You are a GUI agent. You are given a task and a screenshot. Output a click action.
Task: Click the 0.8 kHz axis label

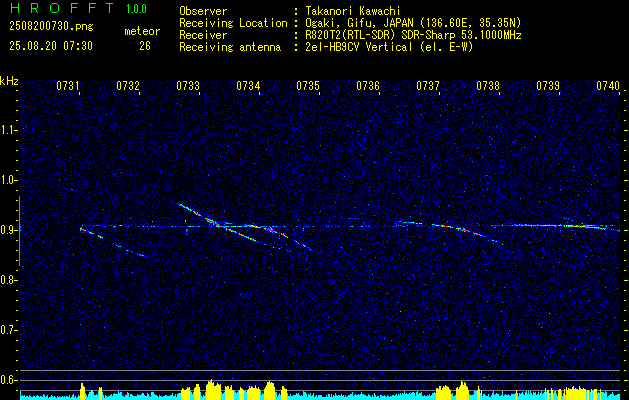tap(9, 280)
